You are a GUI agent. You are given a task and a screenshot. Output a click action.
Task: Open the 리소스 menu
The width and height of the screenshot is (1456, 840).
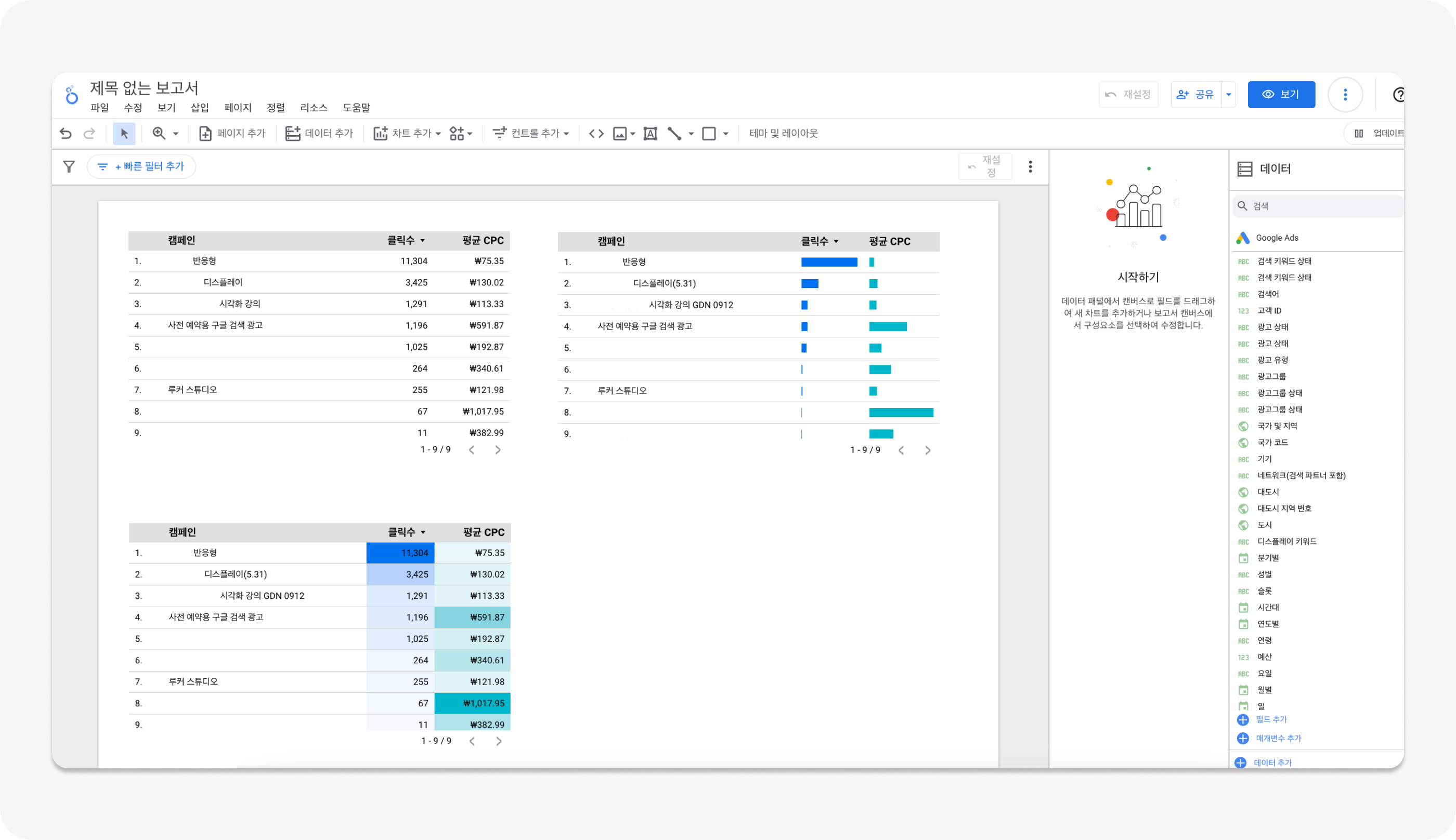pyautogui.click(x=314, y=108)
